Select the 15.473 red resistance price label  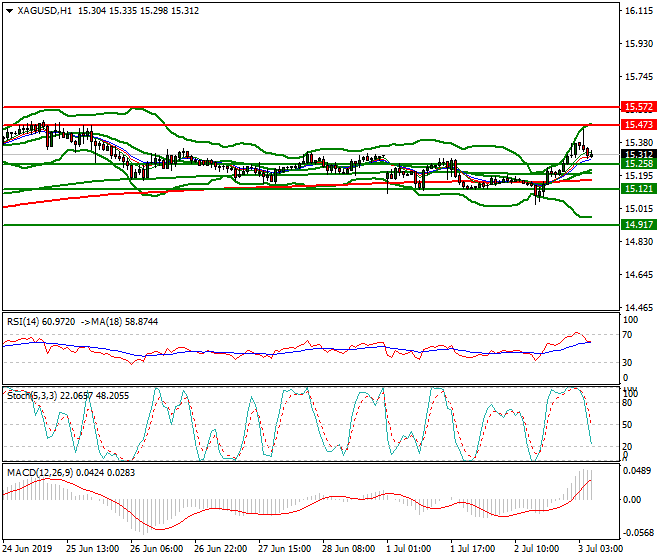point(639,125)
